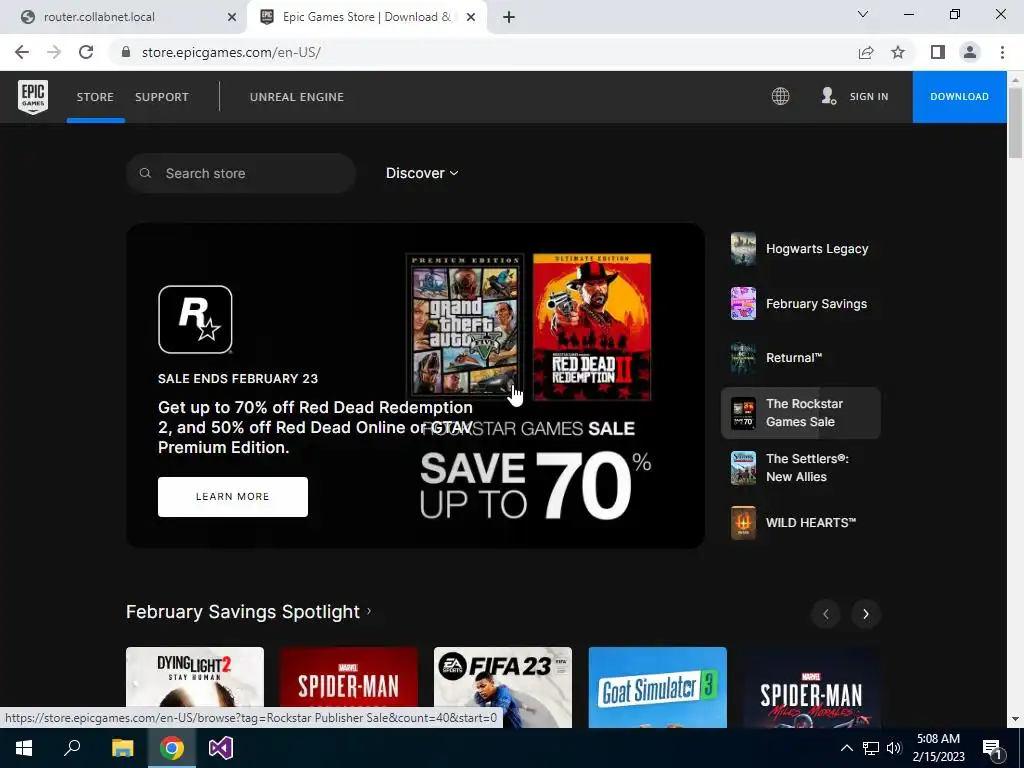The image size is (1024, 768).
Task: Open File Explorer from the taskbar
Action: point(122,748)
